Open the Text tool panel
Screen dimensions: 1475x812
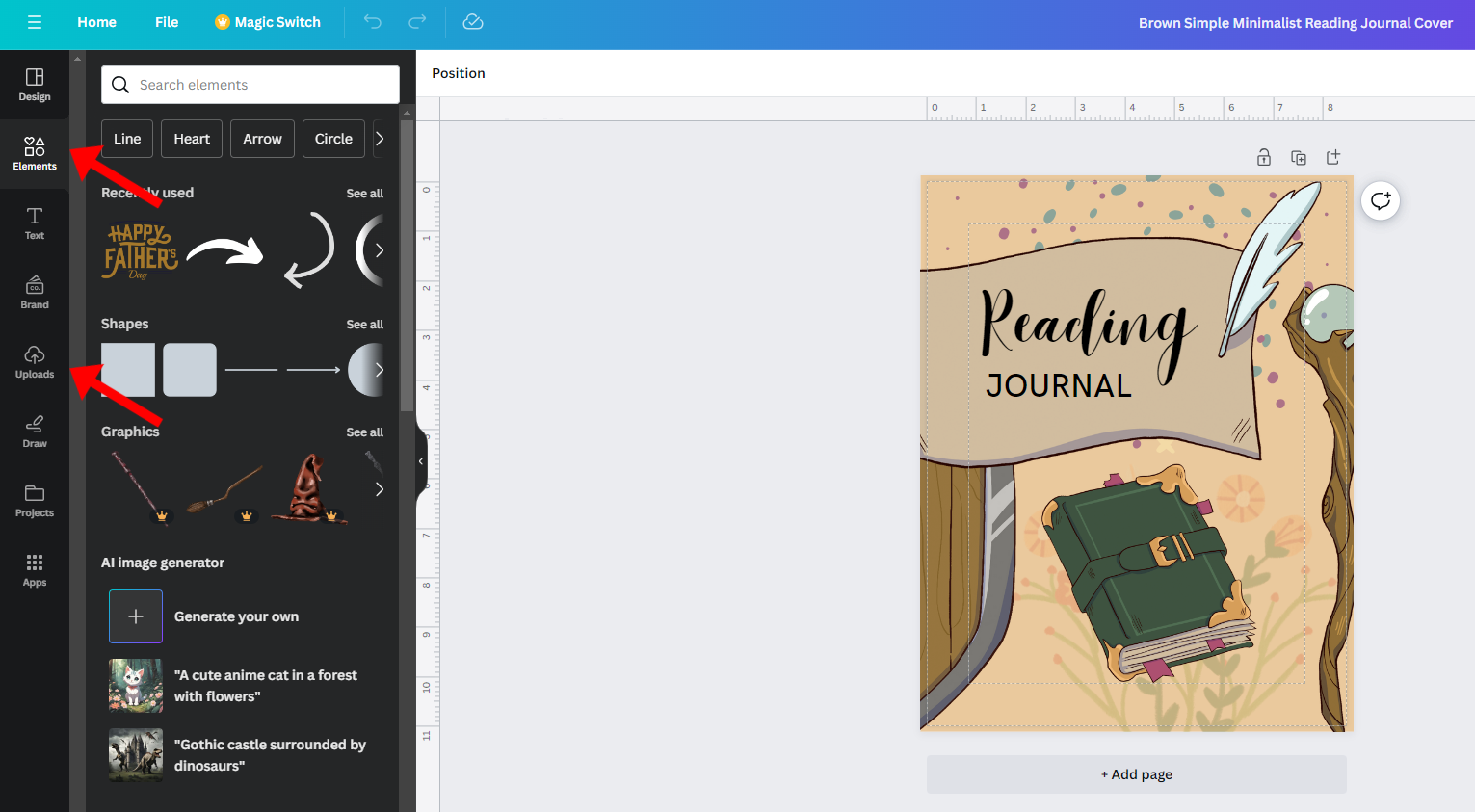pos(35,223)
